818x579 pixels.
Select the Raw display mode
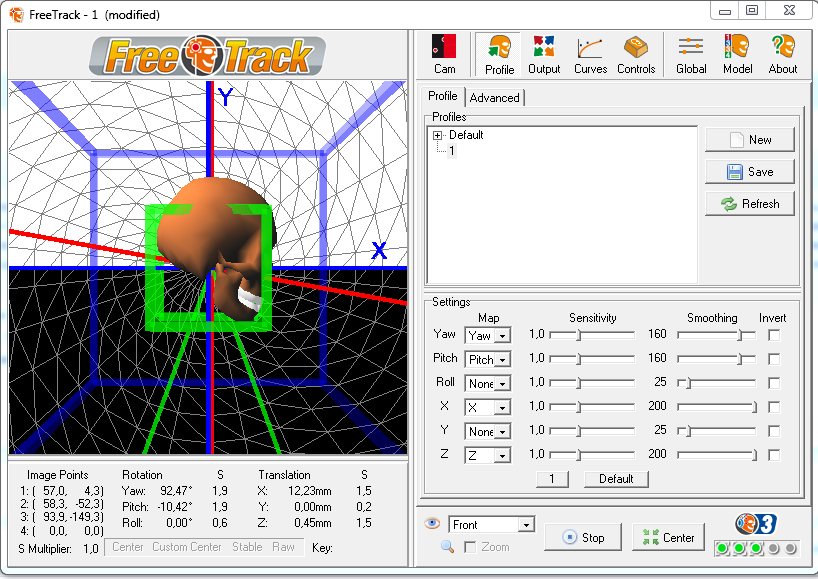point(283,547)
